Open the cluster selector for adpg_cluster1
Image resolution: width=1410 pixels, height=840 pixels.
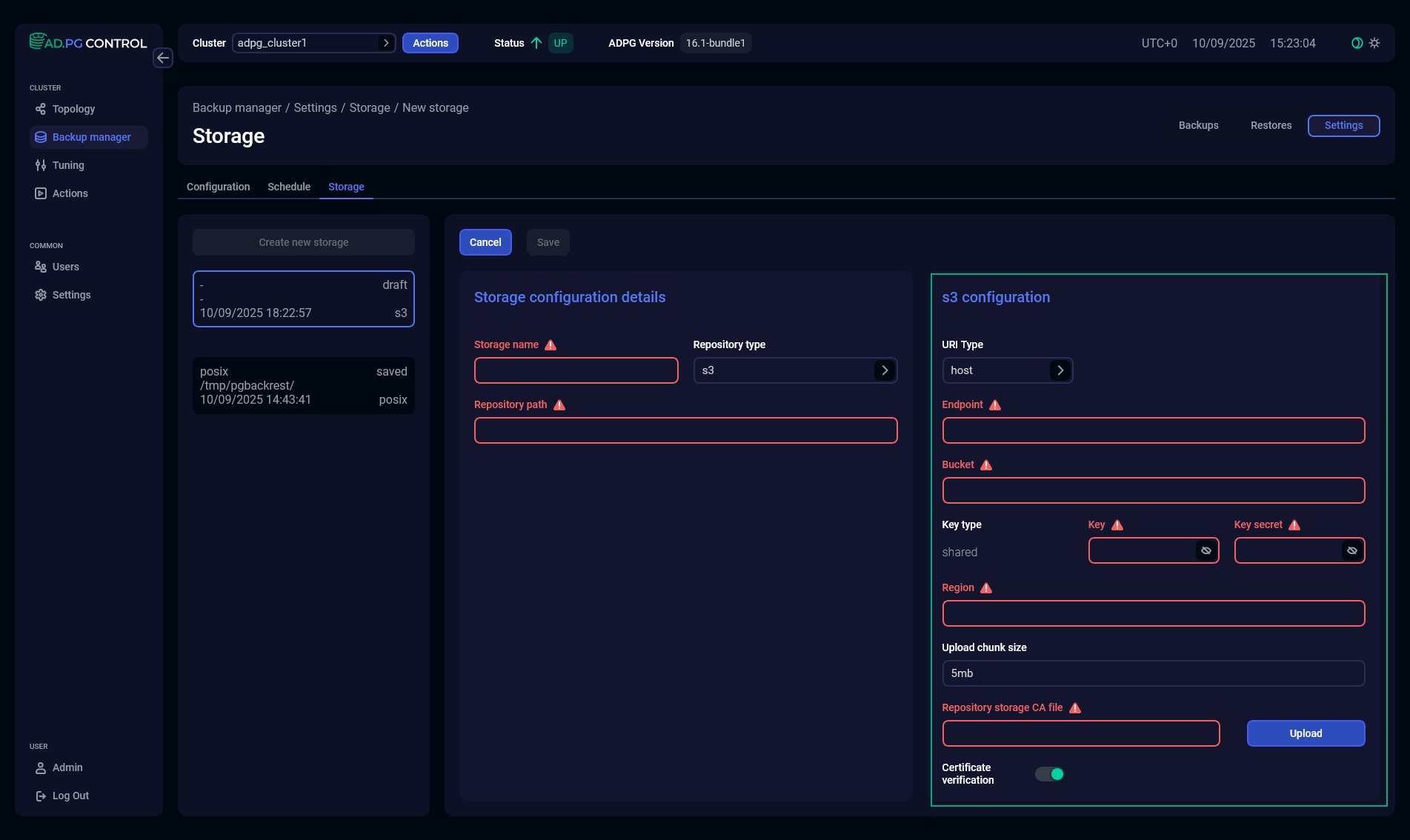386,43
